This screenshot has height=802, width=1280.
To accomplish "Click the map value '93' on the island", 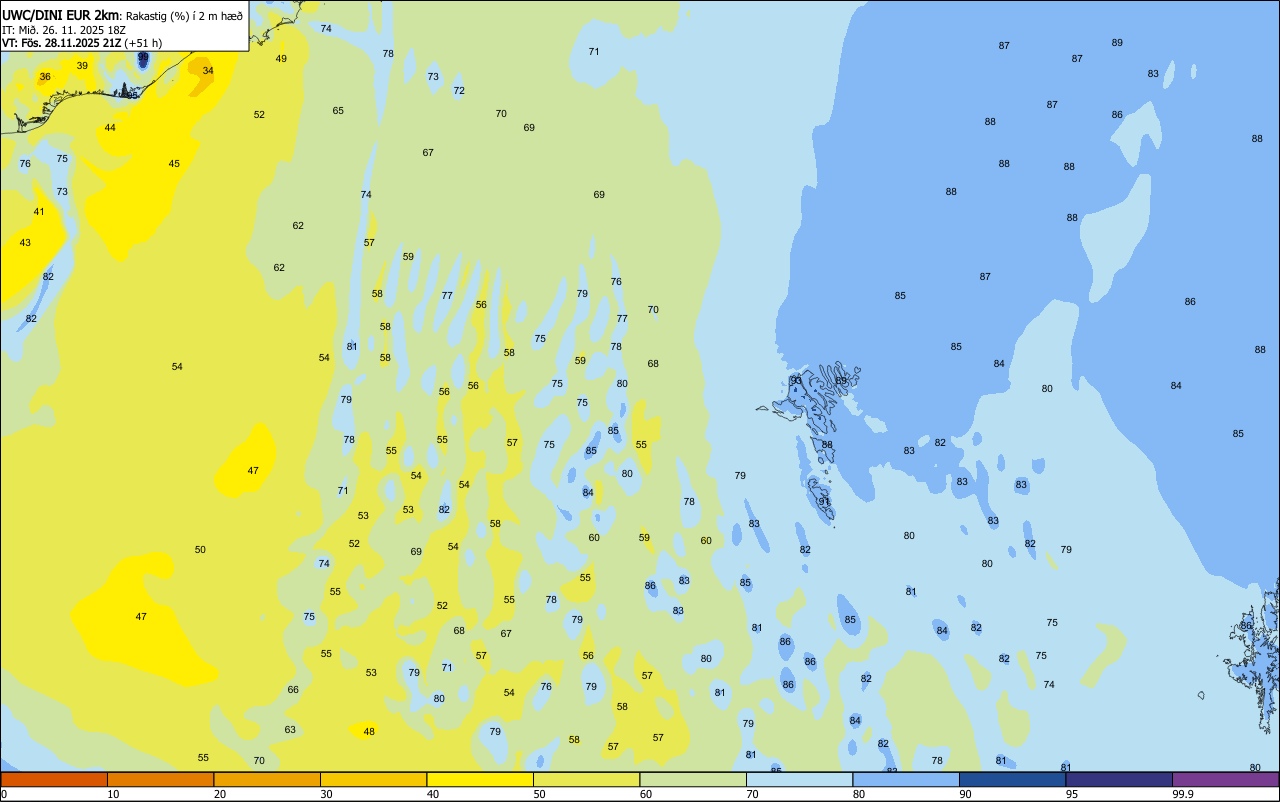I will 796,381.
